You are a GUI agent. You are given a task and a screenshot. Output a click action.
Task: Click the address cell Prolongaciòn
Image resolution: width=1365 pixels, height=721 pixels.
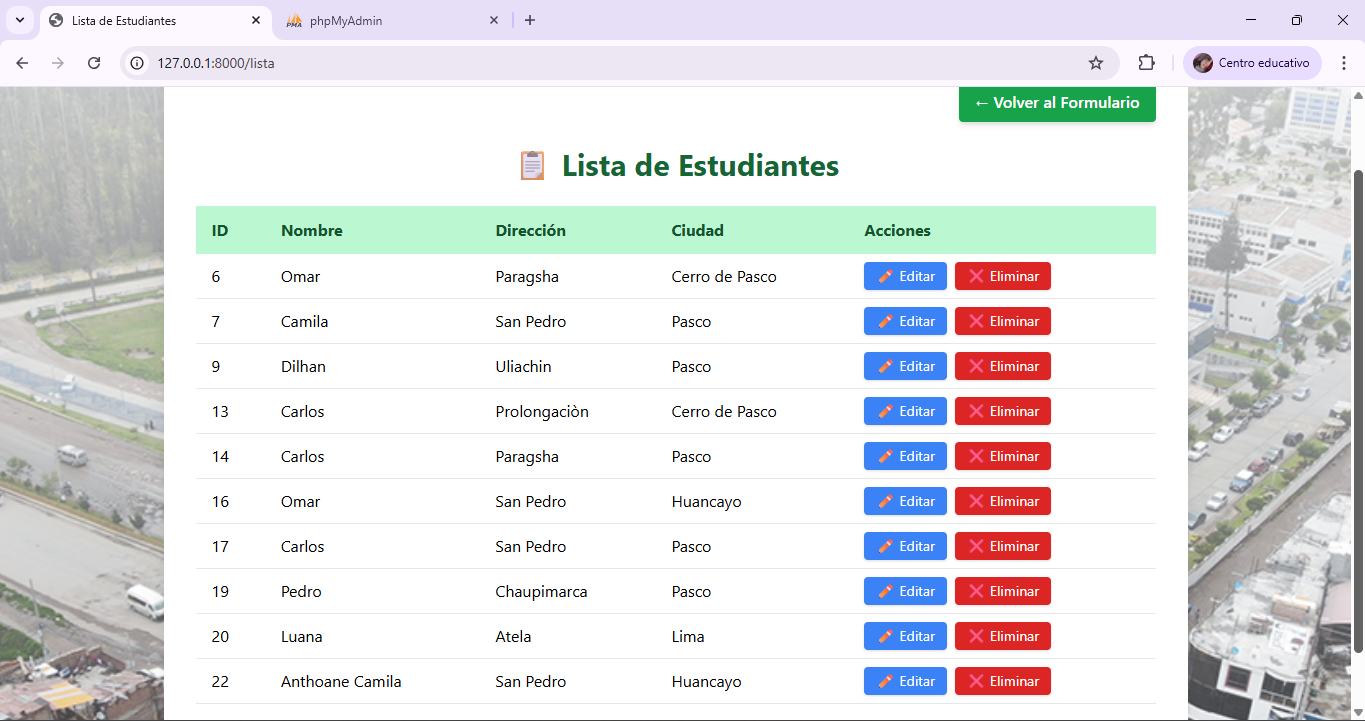542,412
